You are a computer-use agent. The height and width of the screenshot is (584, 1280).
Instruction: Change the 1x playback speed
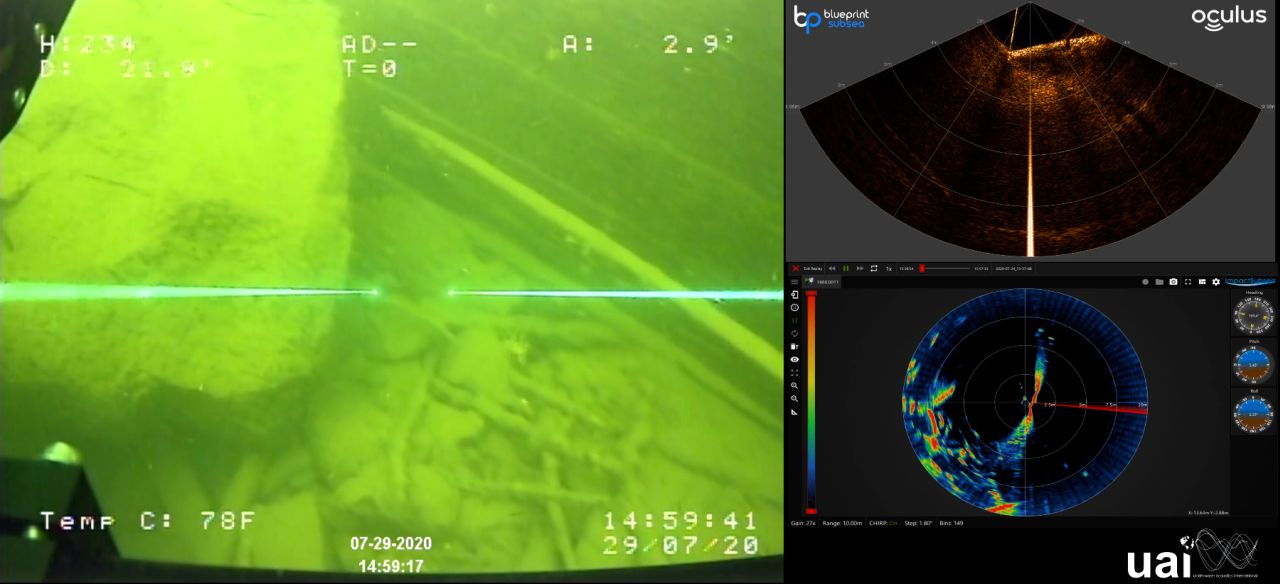(888, 269)
